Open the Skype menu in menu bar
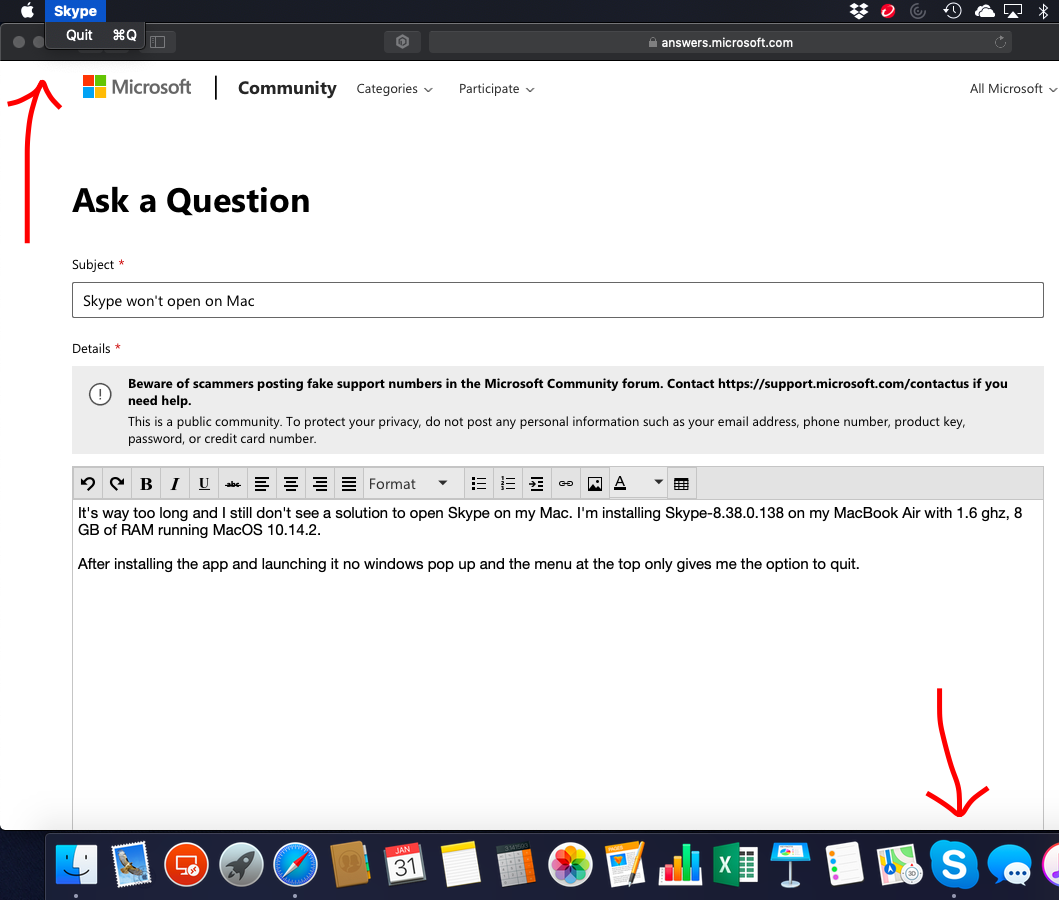 75,11
